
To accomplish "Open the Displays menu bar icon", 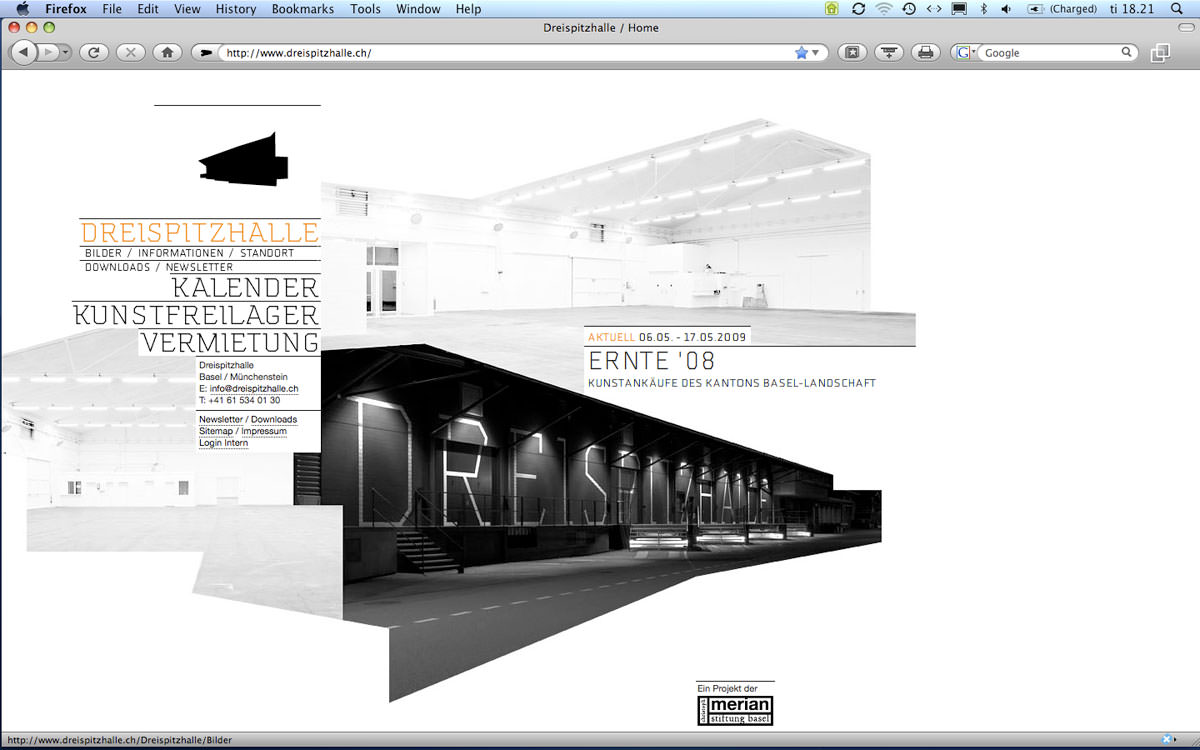I will [x=959, y=9].
